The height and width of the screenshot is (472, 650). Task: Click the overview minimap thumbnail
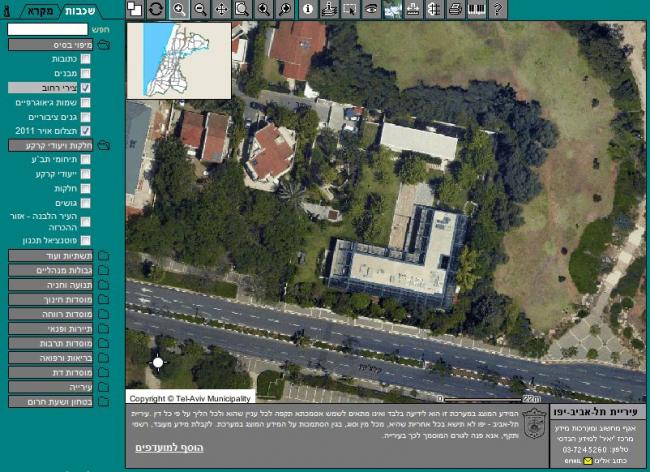coord(186,59)
